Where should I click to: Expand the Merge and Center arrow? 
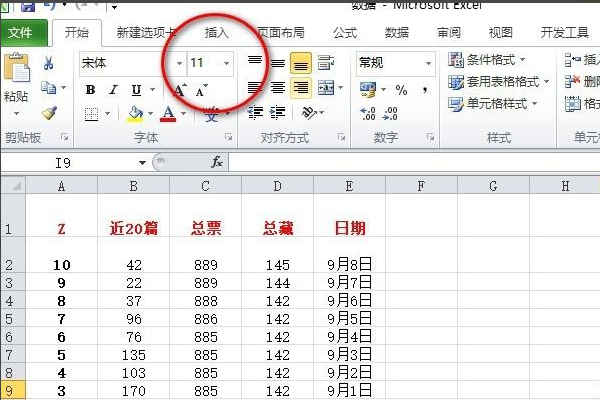[x=340, y=88]
